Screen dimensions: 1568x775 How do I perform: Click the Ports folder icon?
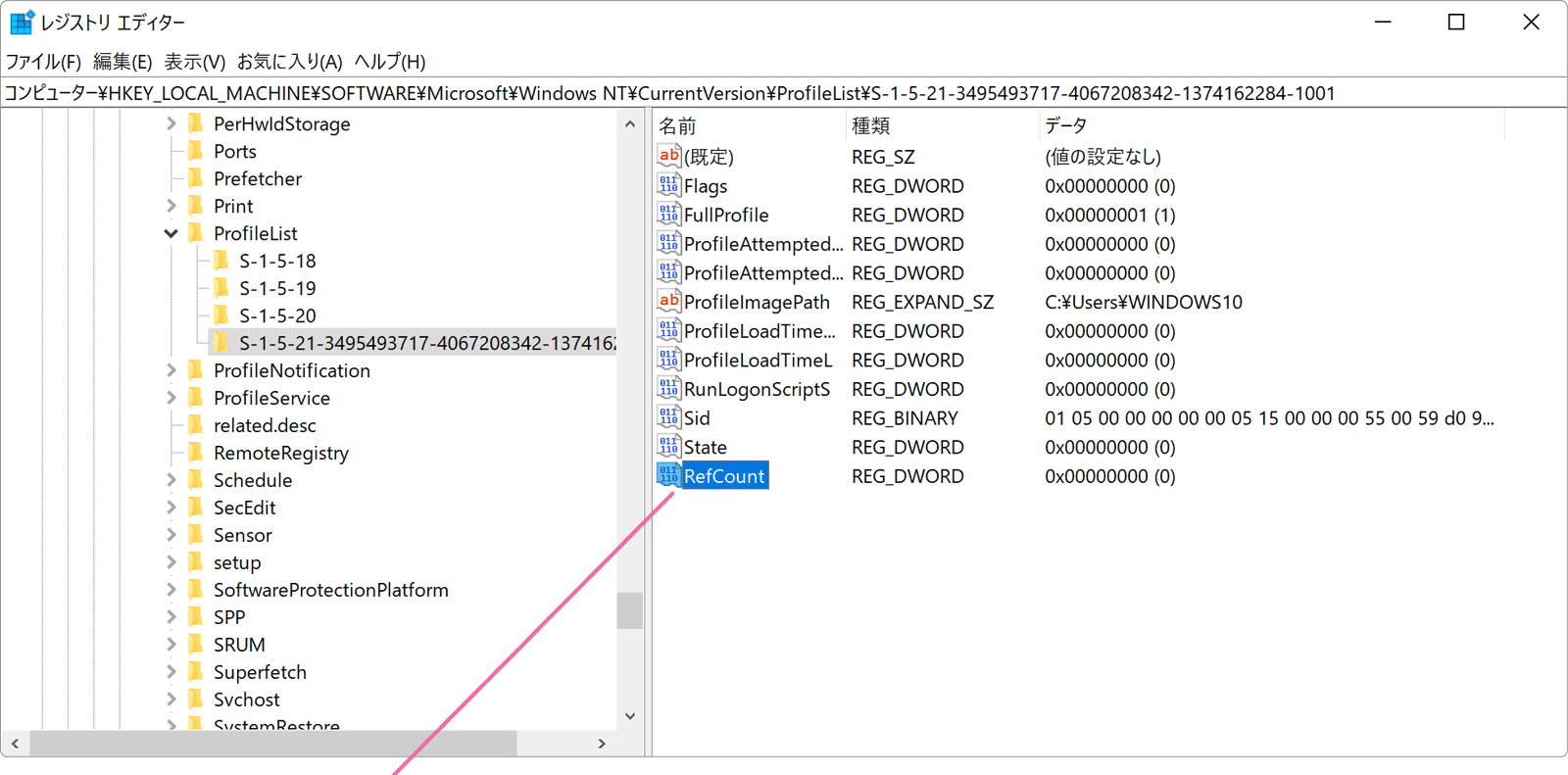pyautogui.click(x=196, y=151)
